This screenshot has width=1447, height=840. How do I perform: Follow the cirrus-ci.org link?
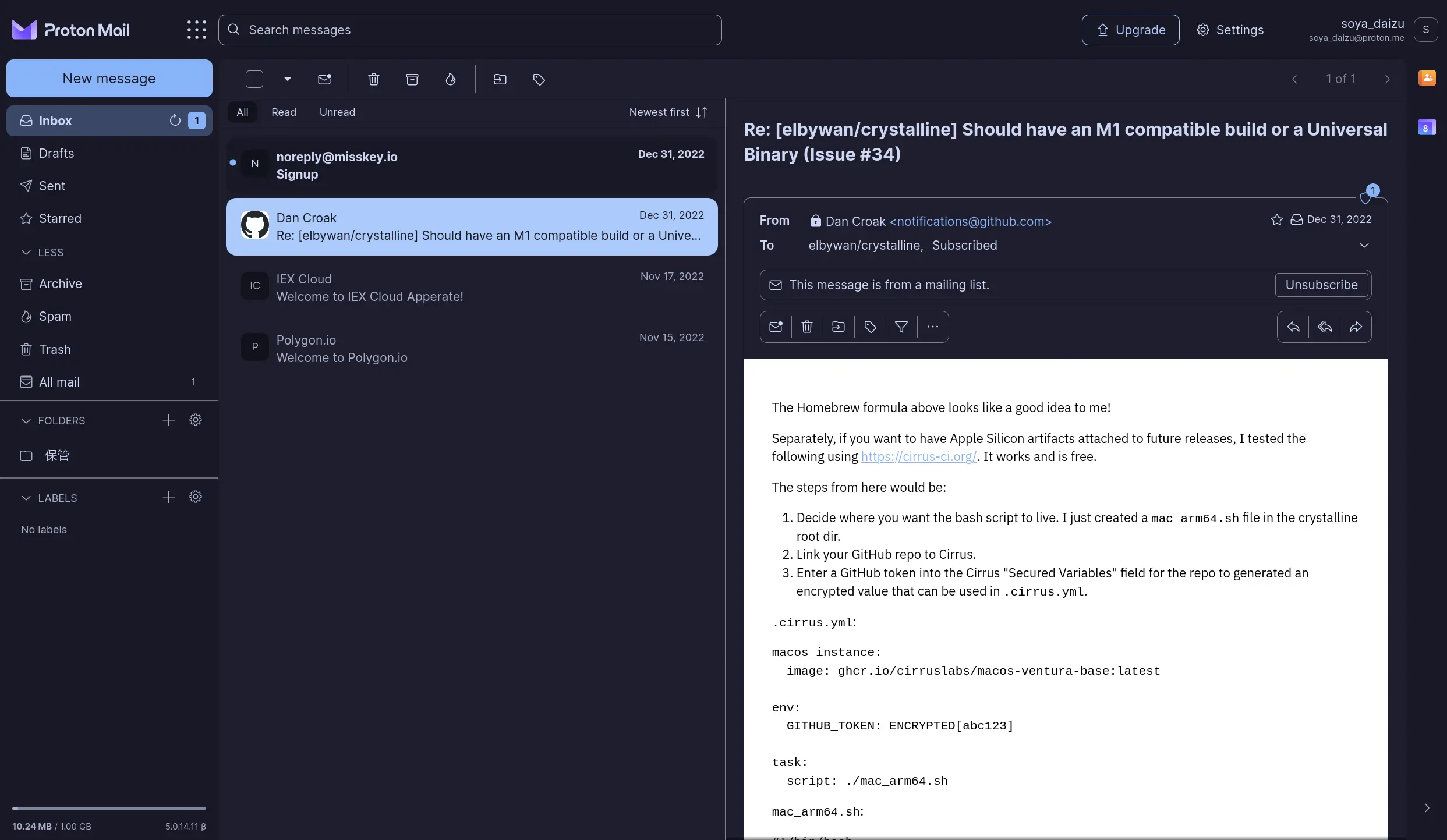coord(919,456)
